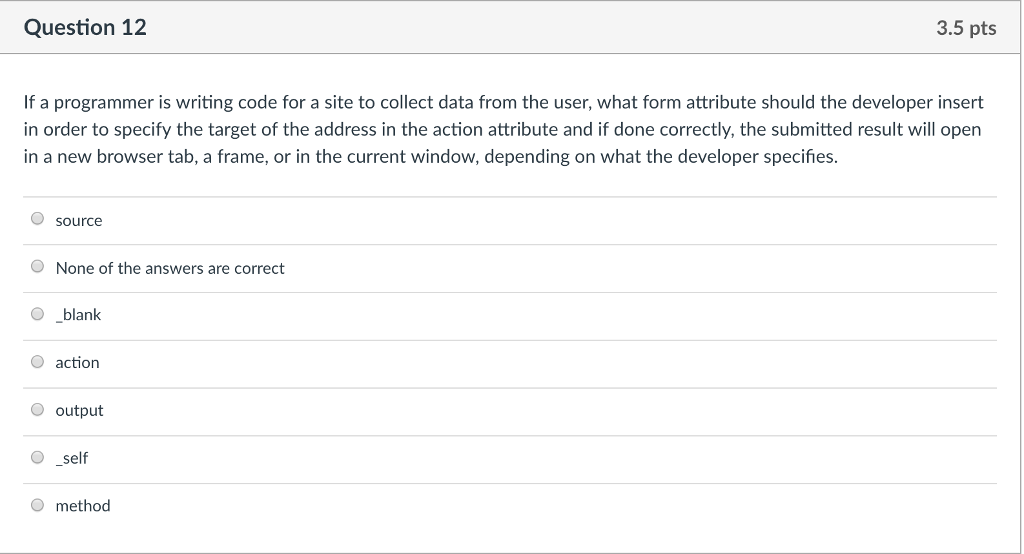Click the '3.5 pts' points label
1024x554 pixels.
click(x=966, y=28)
